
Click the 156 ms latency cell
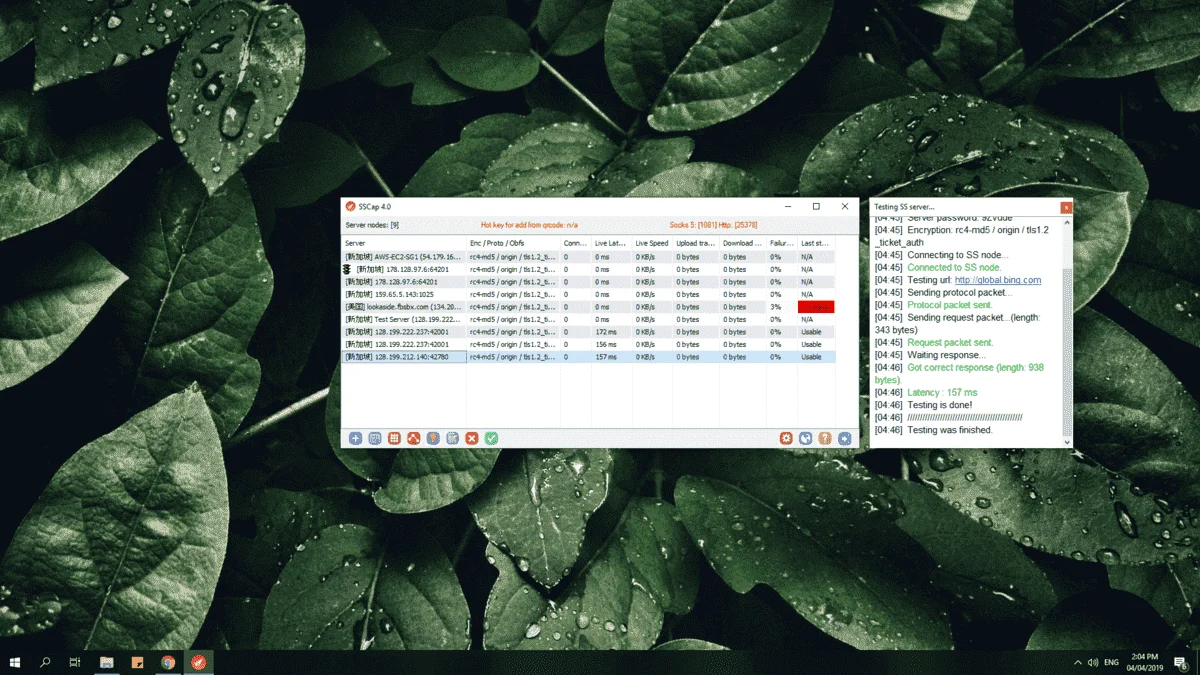[x=611, y=344]
